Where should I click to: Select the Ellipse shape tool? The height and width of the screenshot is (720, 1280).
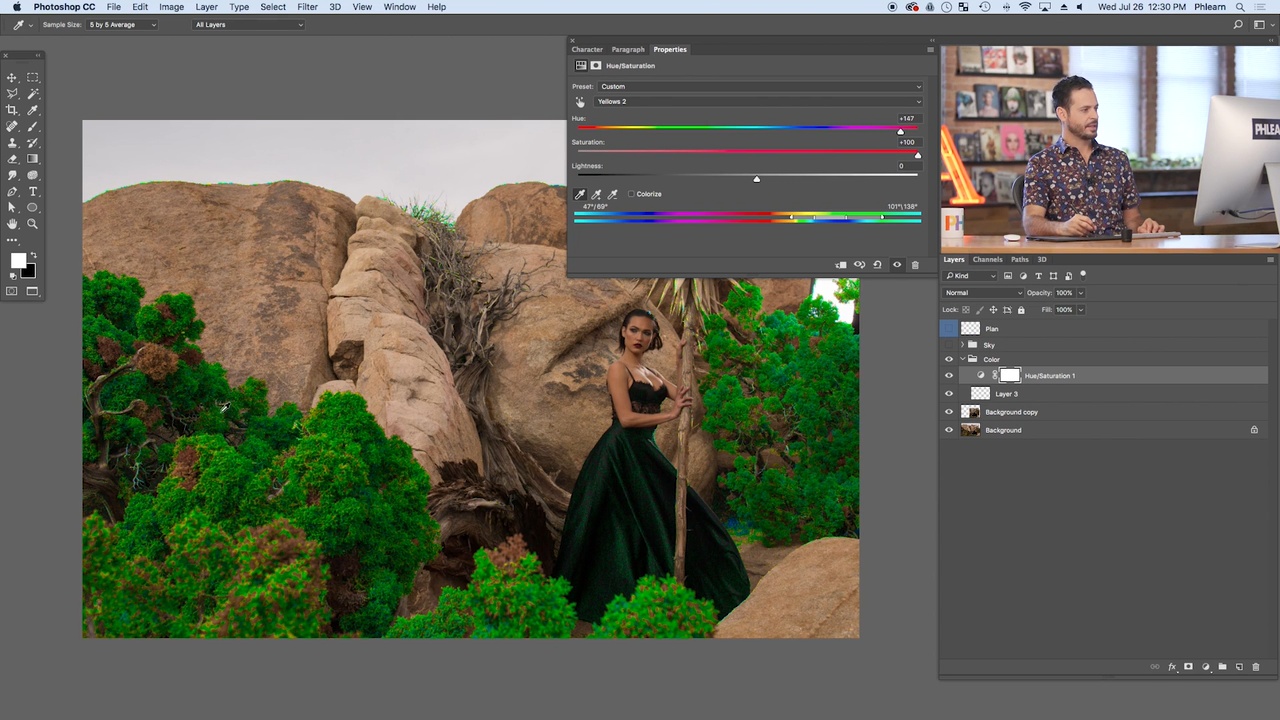point(32,208)
